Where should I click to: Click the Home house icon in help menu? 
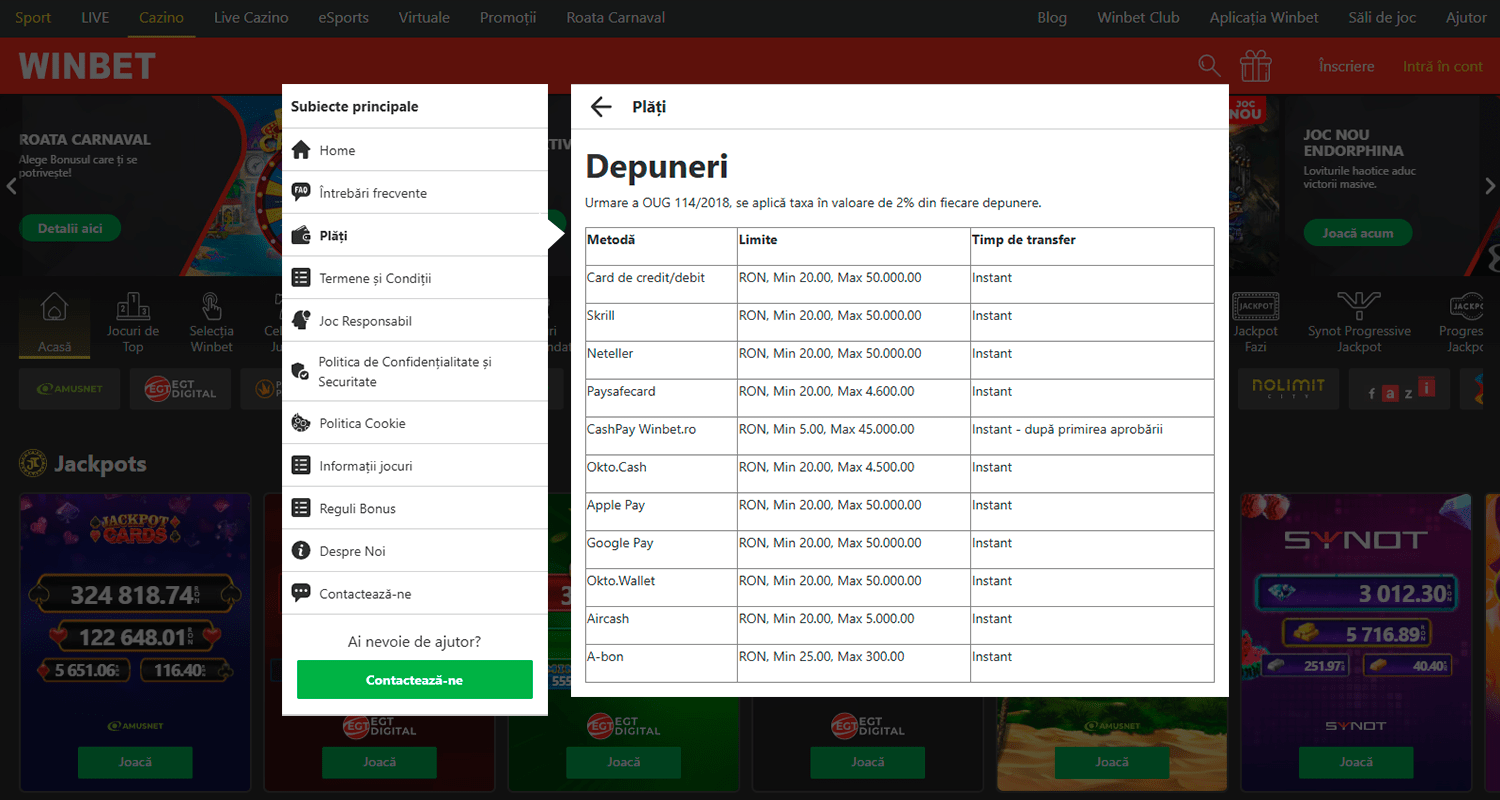pyautogui.click(x=301, y=150)
